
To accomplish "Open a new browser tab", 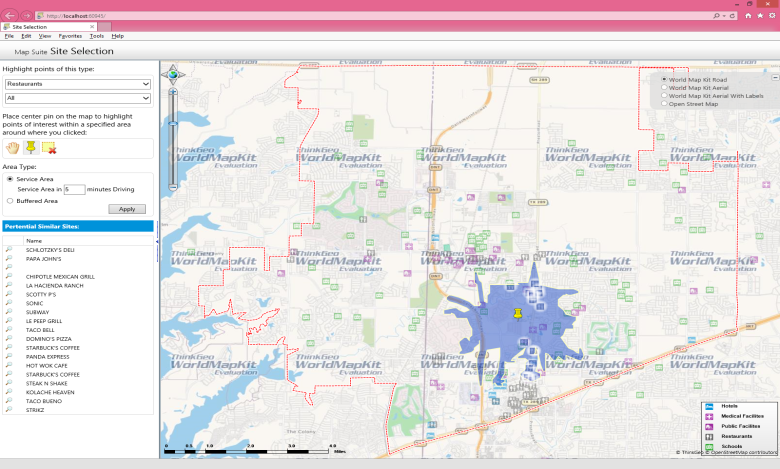I will click(x=104, y=27).
